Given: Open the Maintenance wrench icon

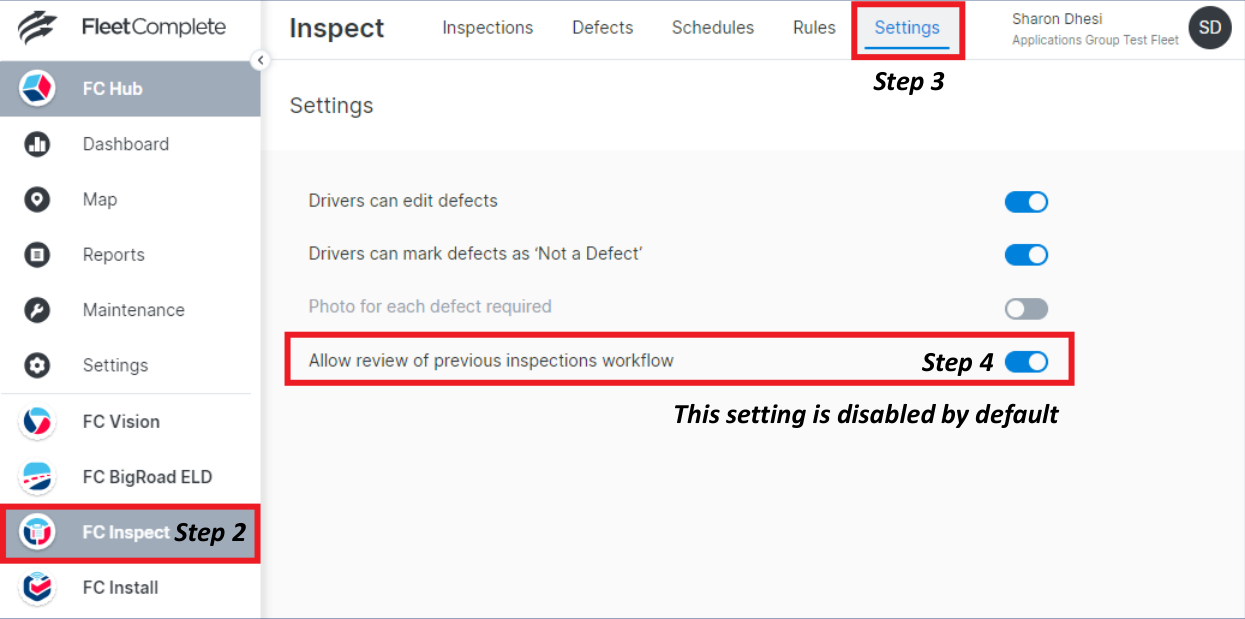Looking at the screenshot, I should pyautogui.click(x=36, y=310).
